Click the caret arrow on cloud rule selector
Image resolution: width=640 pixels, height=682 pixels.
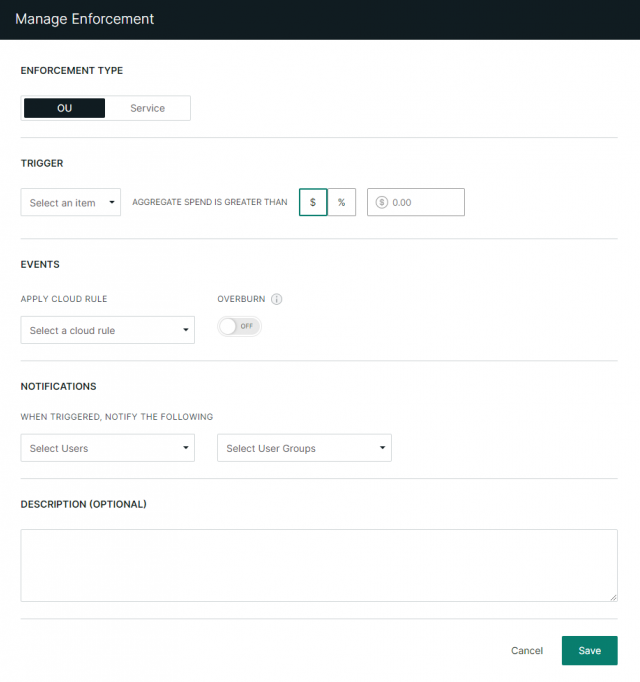tap(185, 330)
